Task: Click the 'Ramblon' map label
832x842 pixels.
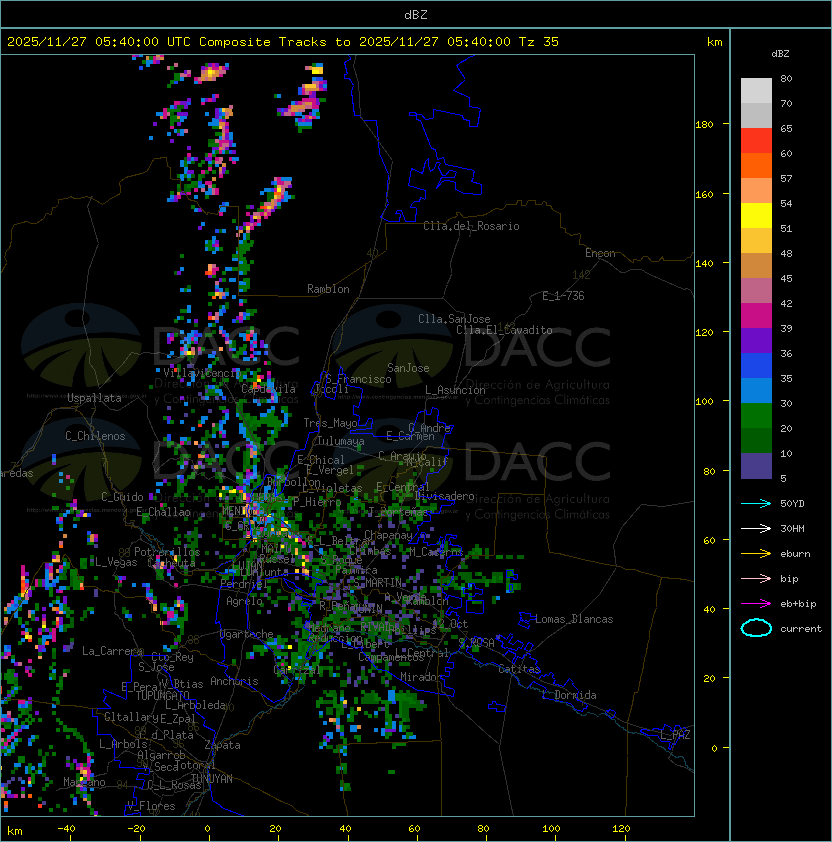Action: coord(328,289)
